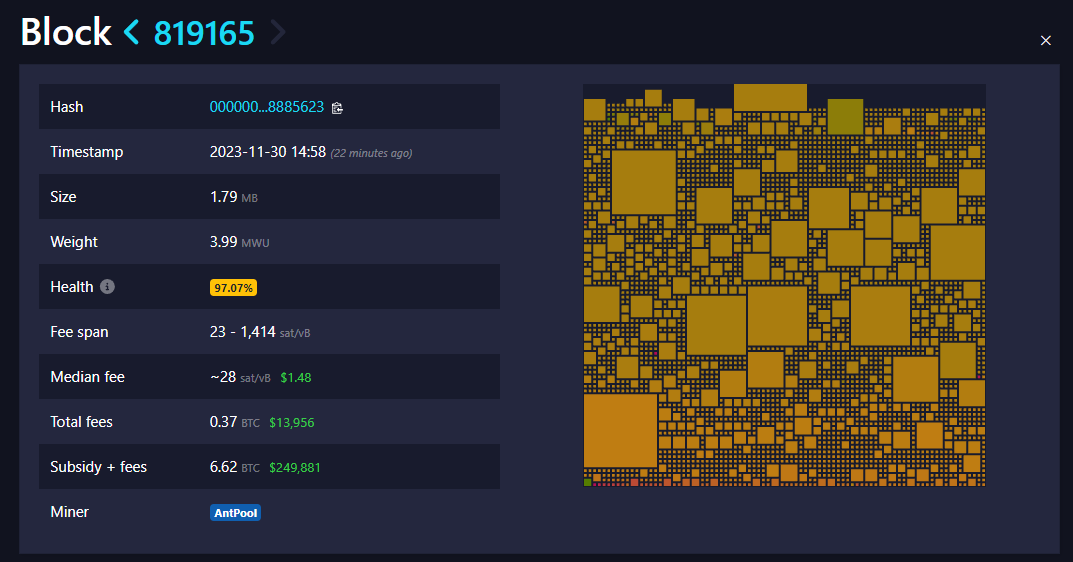Viewport: 1073px width, 562px height.
Task: Click the Timestamp row label
Action: (87, 152)
